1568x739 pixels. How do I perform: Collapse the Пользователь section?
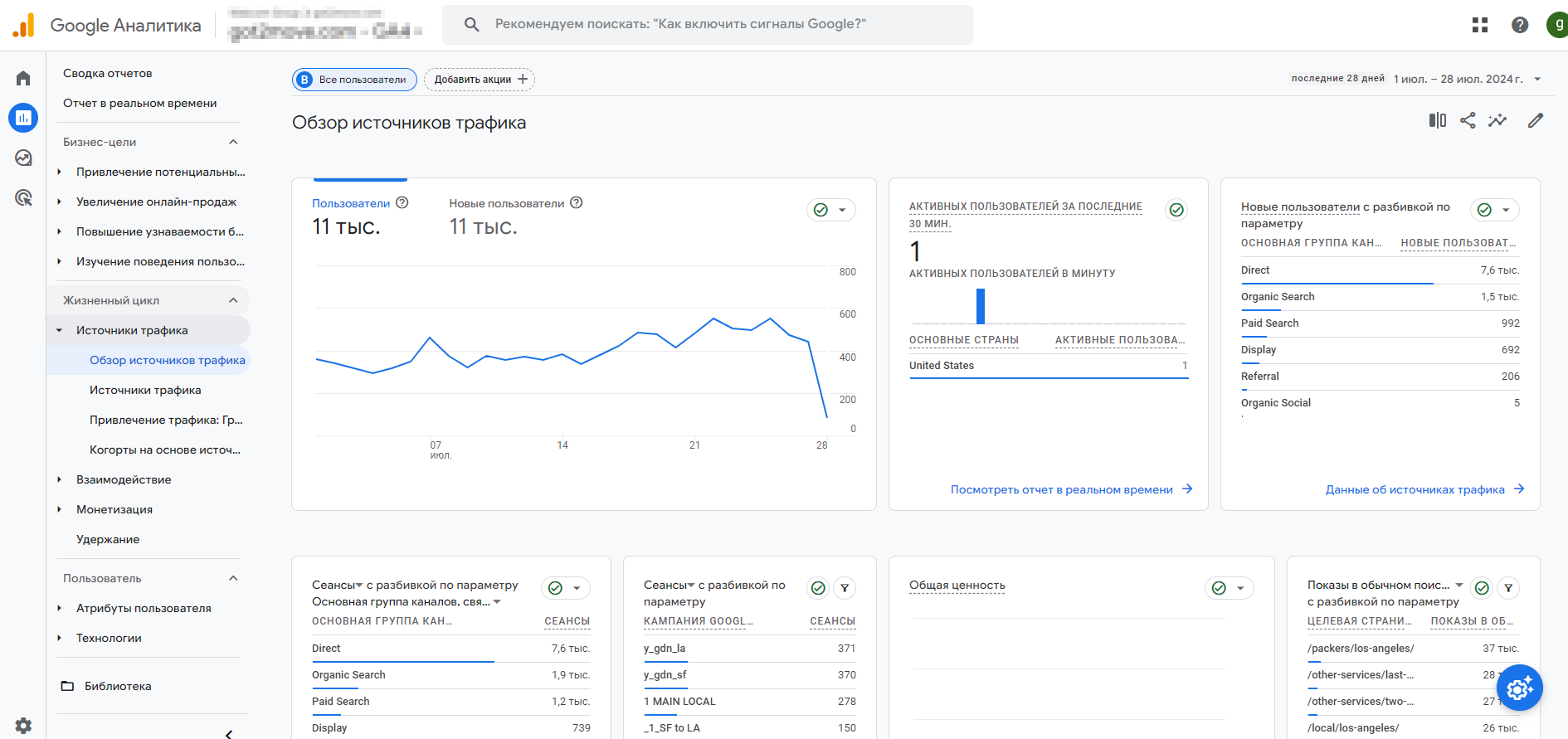pos(233,578)
